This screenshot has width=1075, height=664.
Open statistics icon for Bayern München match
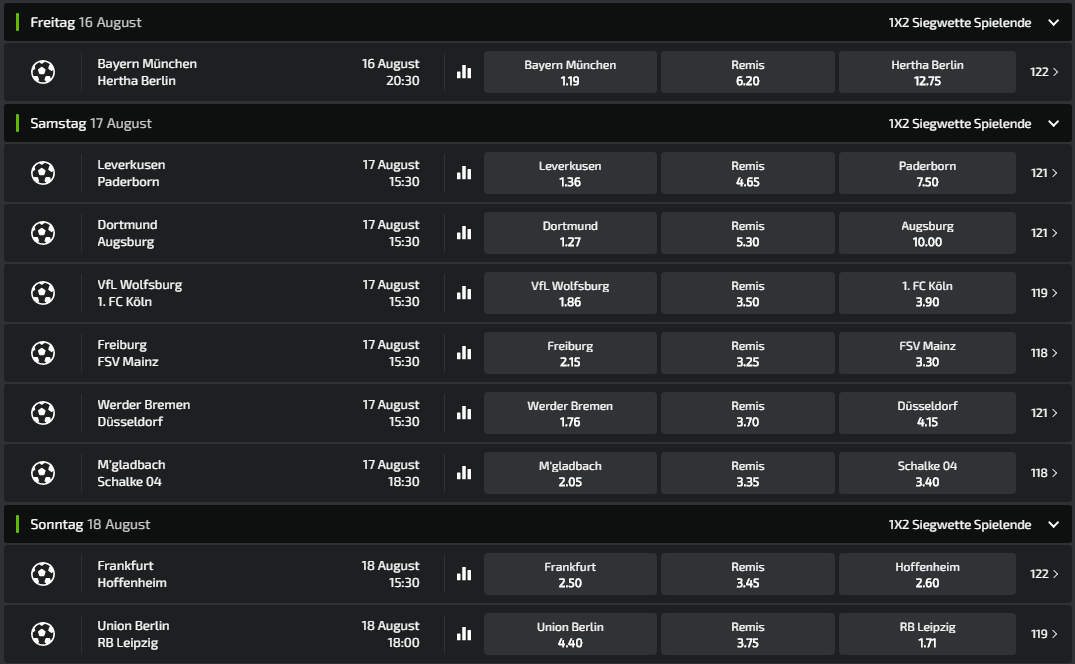pos(464,72)
